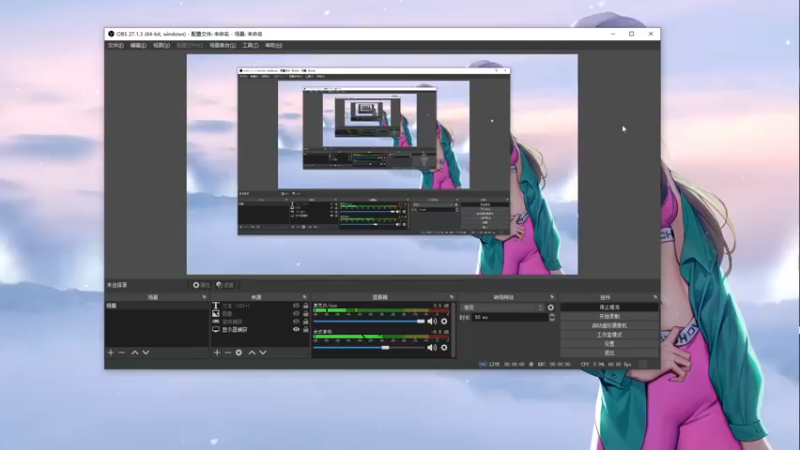
Task: Increase transition duration with up arrow
Action: tap(552, 315)
